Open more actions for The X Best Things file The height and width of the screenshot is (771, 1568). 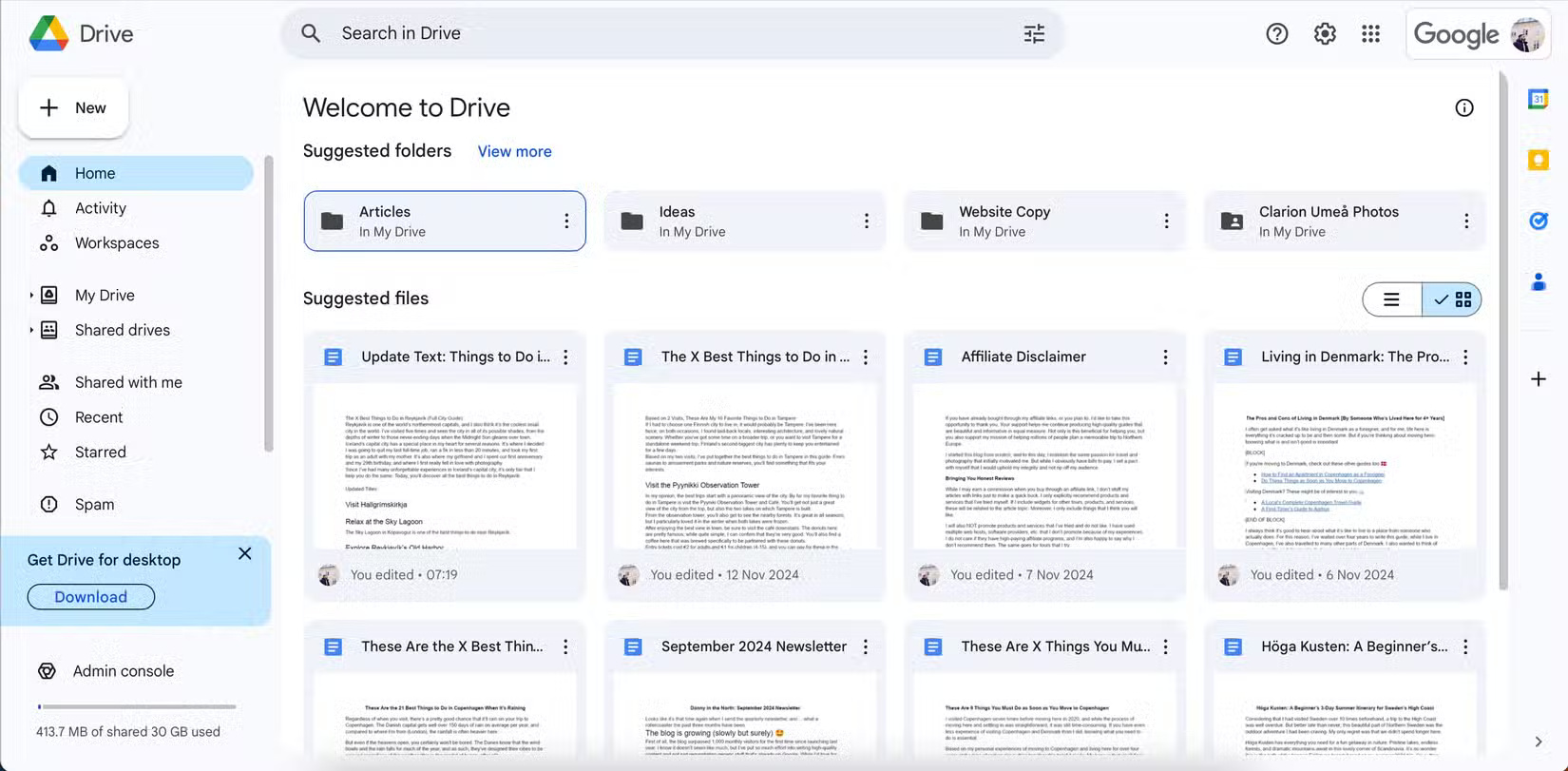tap(866, 357)
